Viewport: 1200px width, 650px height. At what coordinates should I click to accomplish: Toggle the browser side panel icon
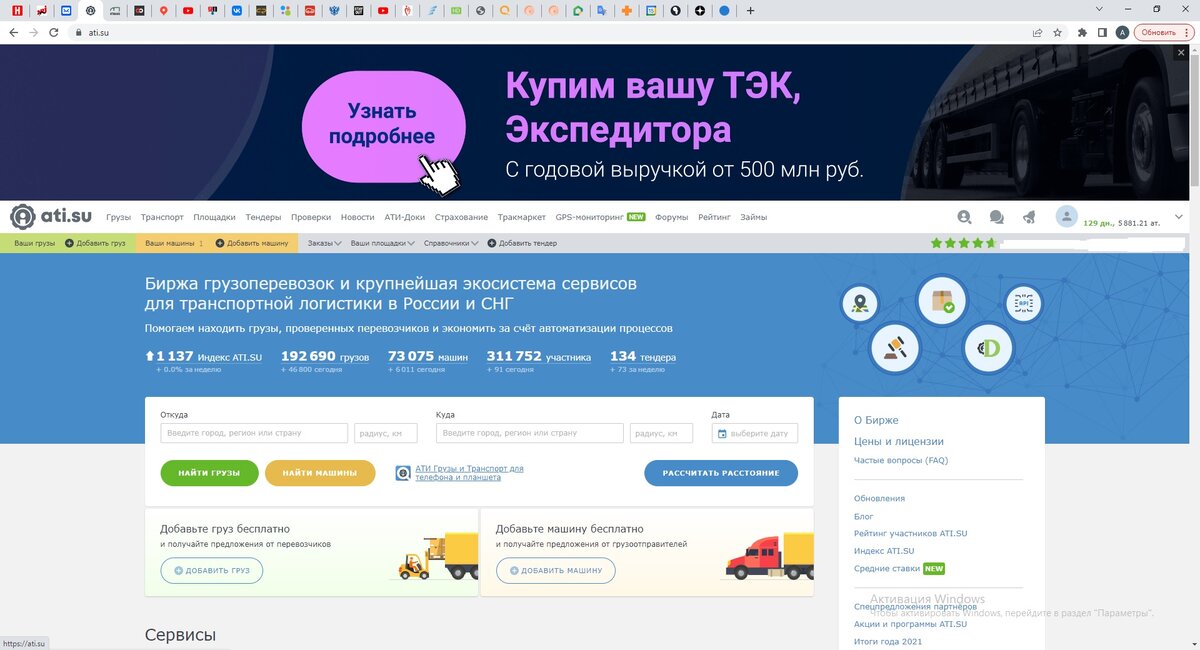[1102, 32]
